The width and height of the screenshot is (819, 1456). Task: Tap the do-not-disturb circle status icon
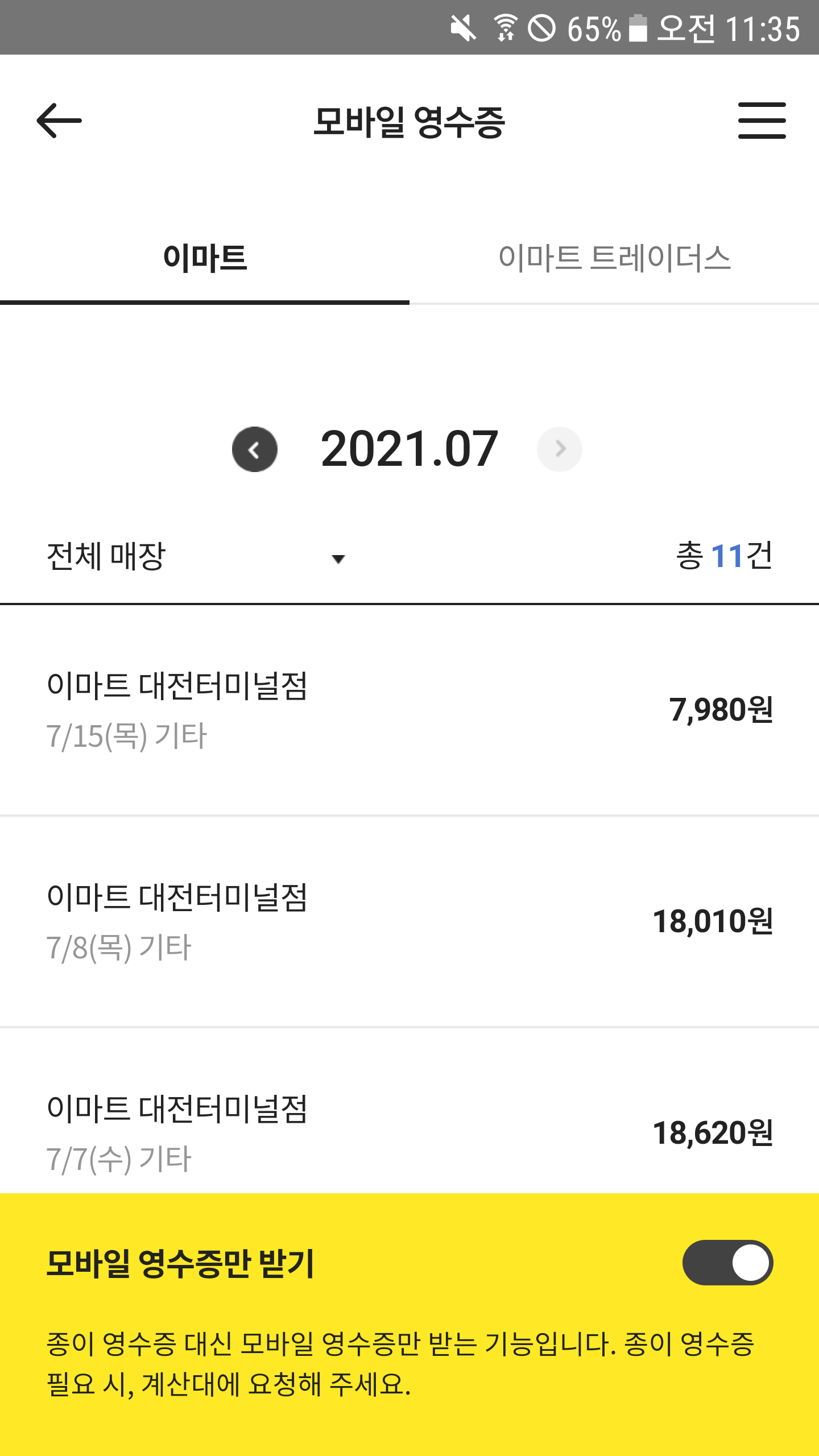541,28
